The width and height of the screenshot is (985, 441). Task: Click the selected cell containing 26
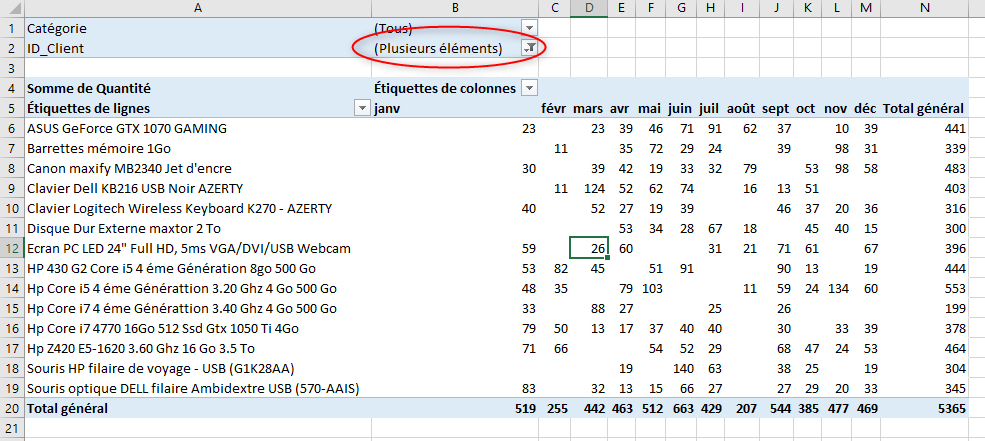[x=589, y=249]
